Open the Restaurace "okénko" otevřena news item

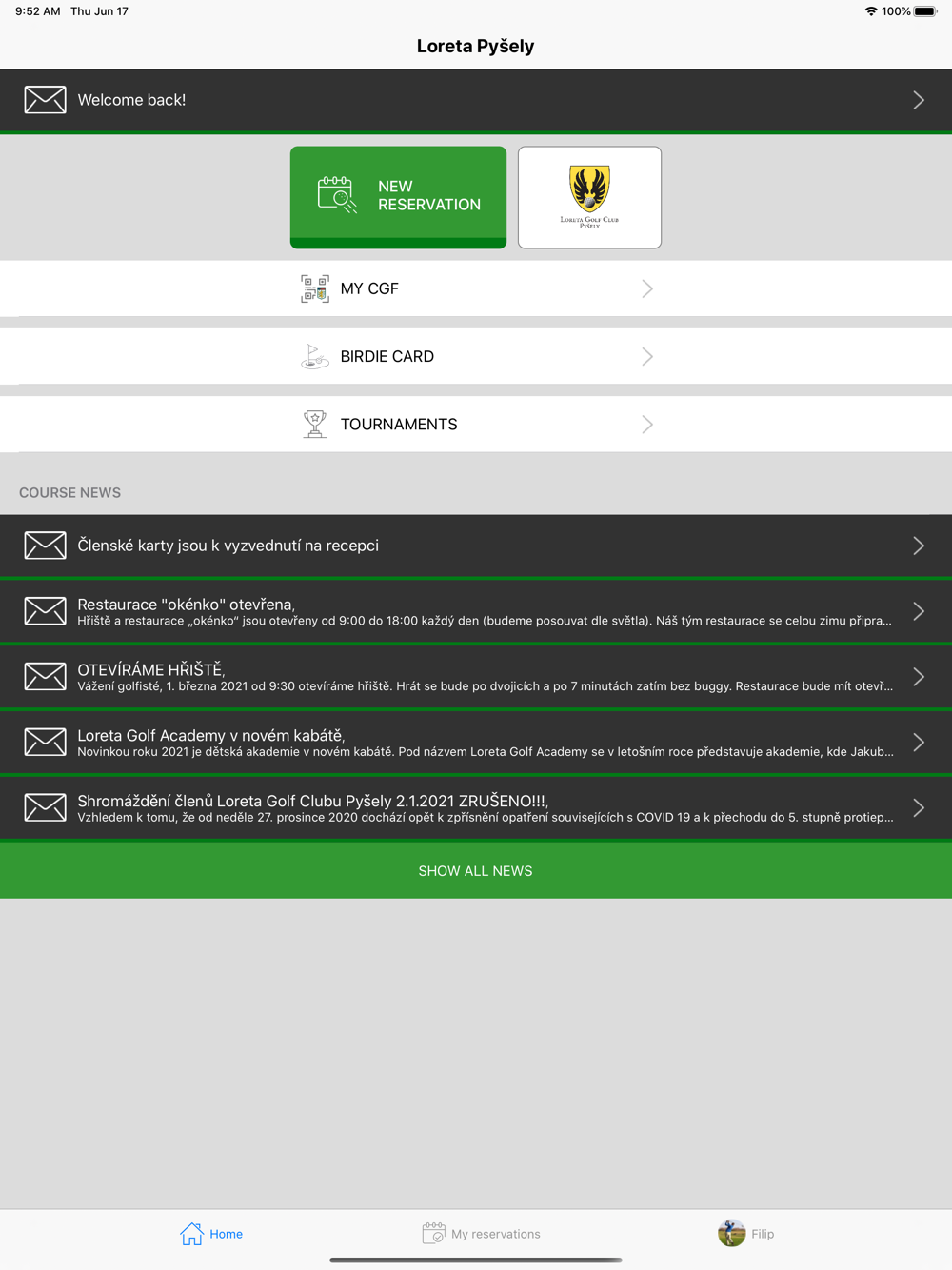coord(476,611)
